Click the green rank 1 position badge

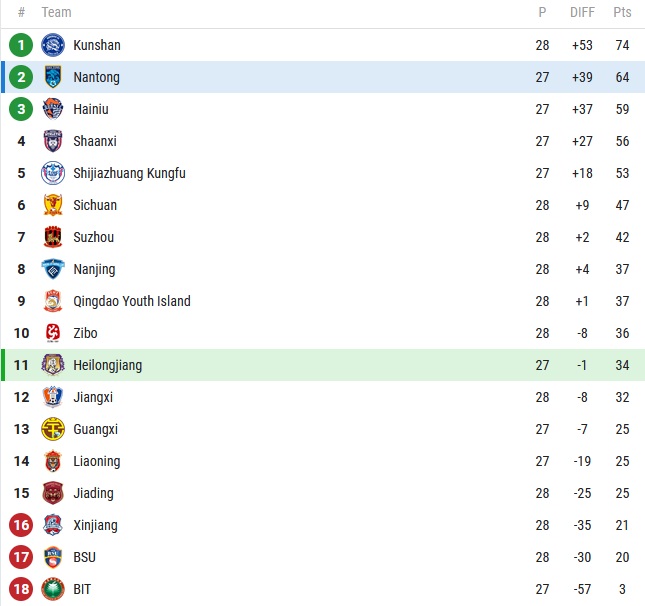(21, 45)
